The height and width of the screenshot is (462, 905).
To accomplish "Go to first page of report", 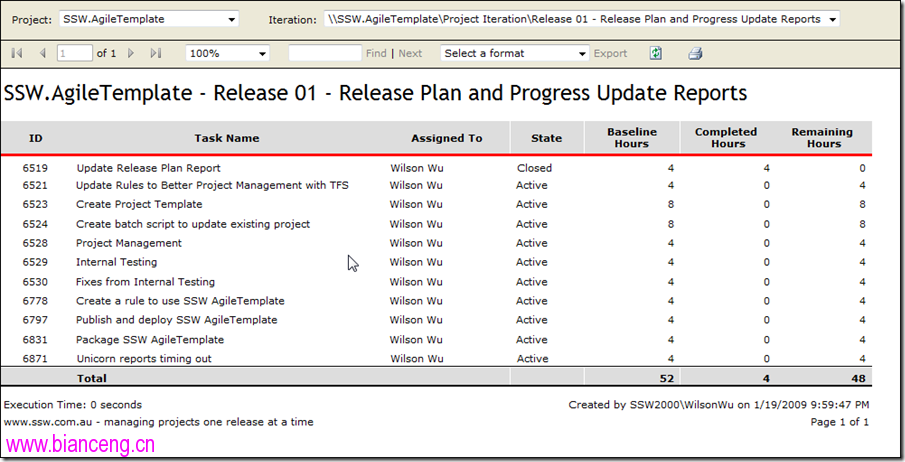I will (17, 53).
